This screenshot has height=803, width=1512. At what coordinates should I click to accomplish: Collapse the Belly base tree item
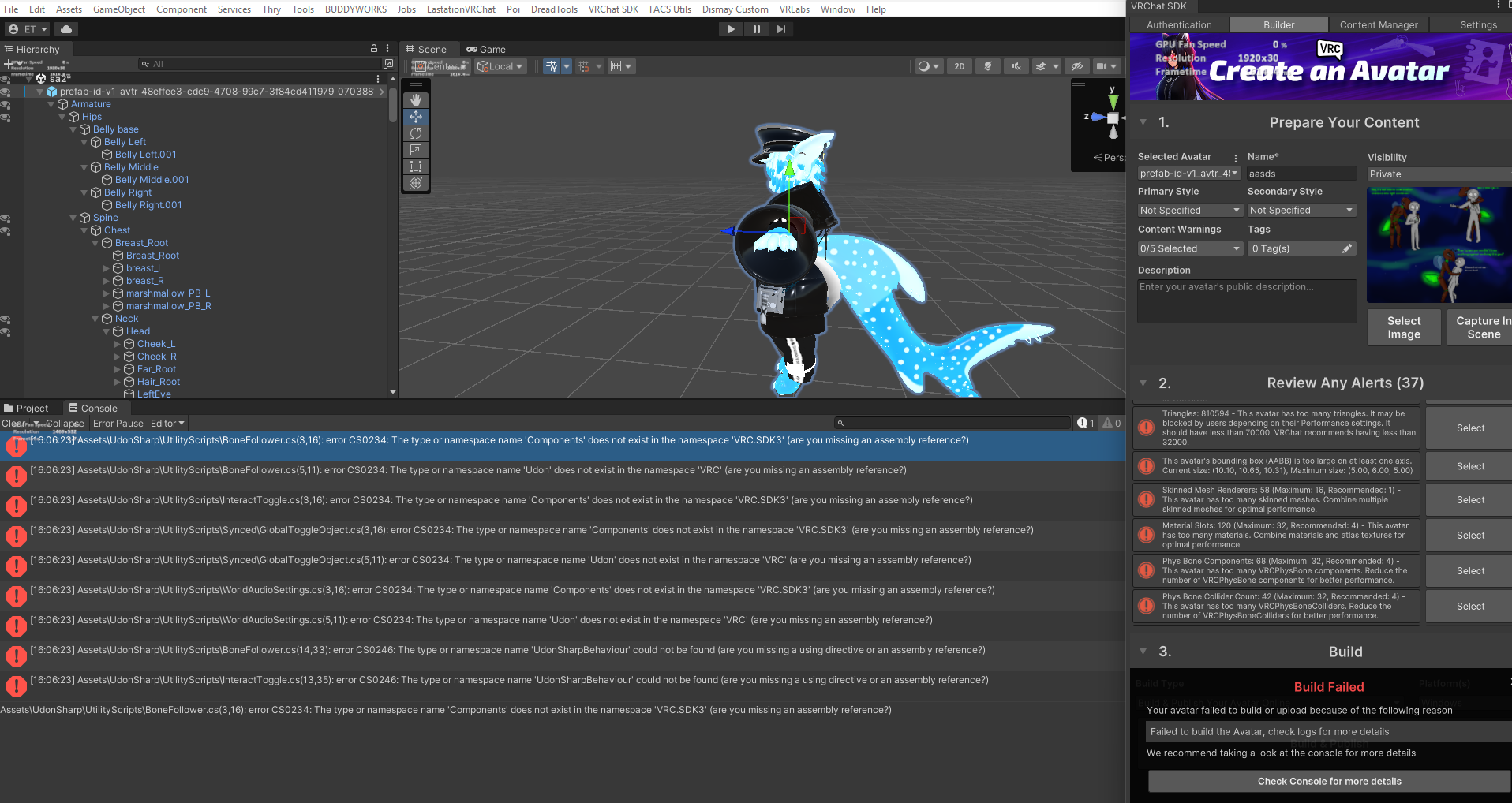pyautogui.click(x=73, y=129)
